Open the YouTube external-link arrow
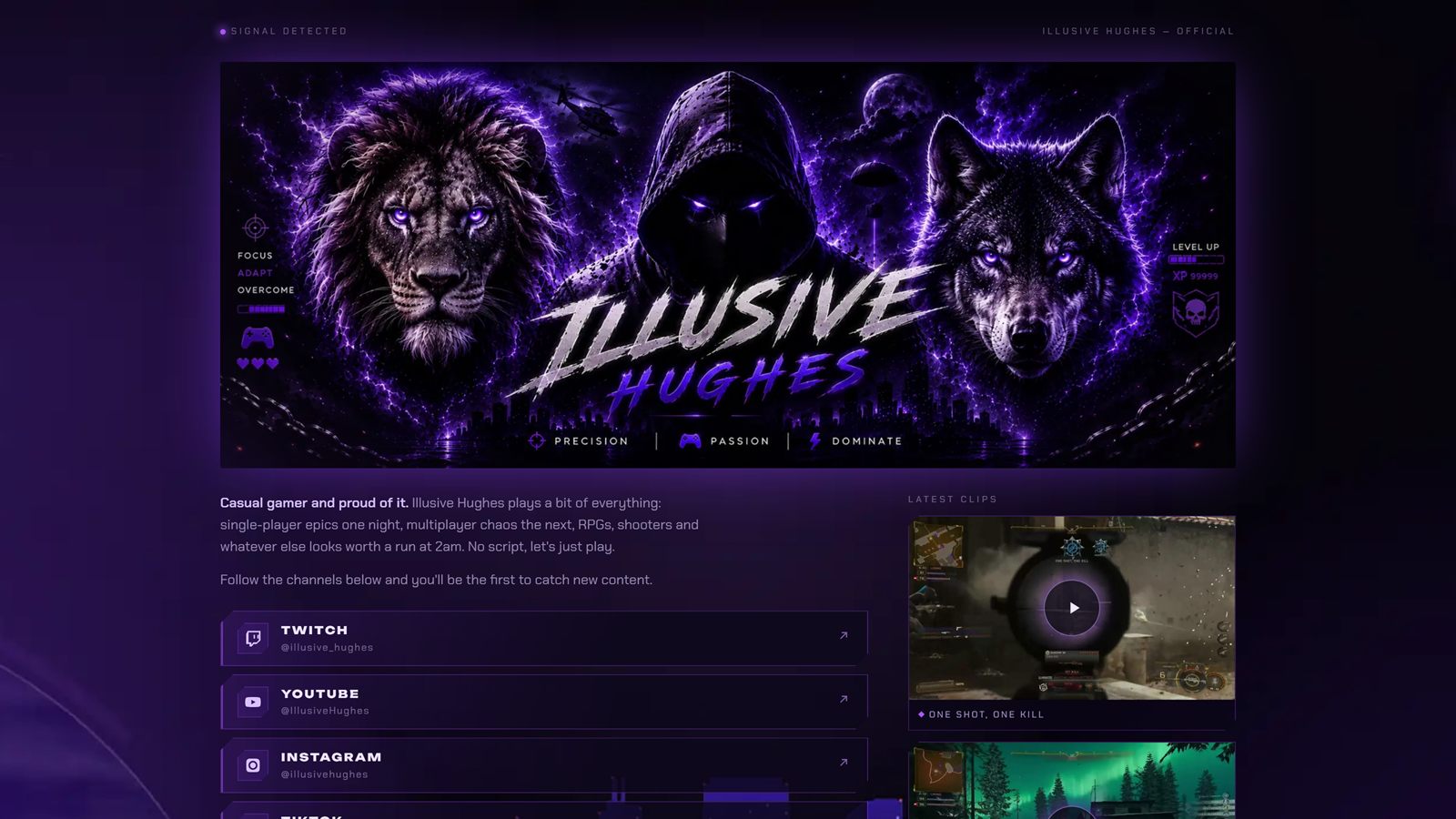This screenshot has height=819, width=1456. click(844, 699)
